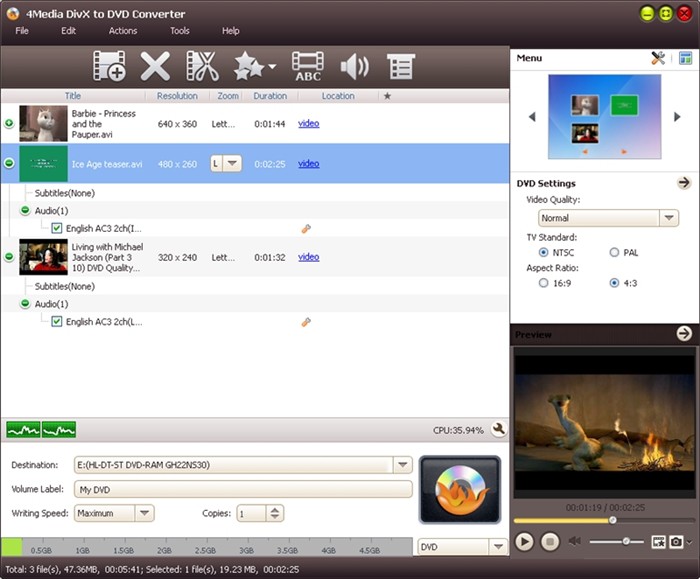
Task: Click video link for Barbie file
Action: [x=308, y=123]
